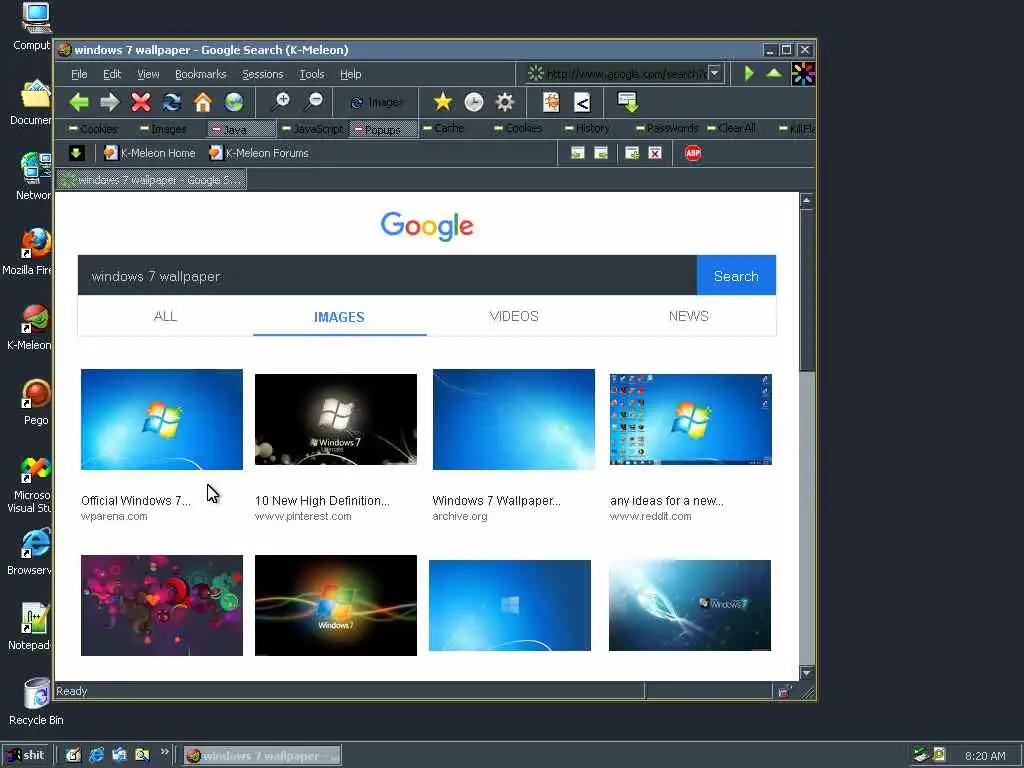Open the Official Windows 7 result title

[x=136, y=501]
